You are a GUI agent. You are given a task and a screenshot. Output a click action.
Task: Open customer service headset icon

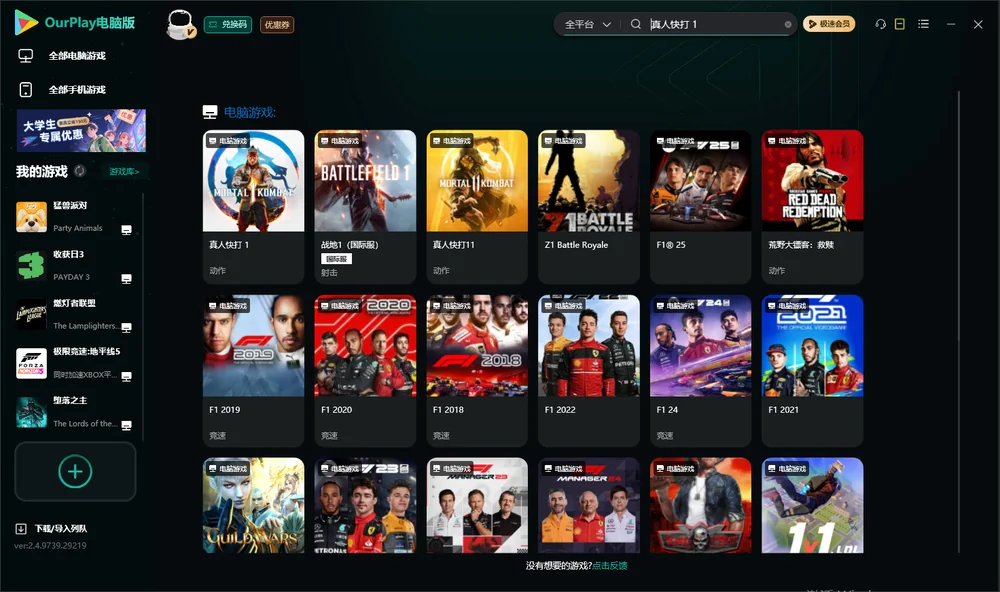(x=881, y=24)
